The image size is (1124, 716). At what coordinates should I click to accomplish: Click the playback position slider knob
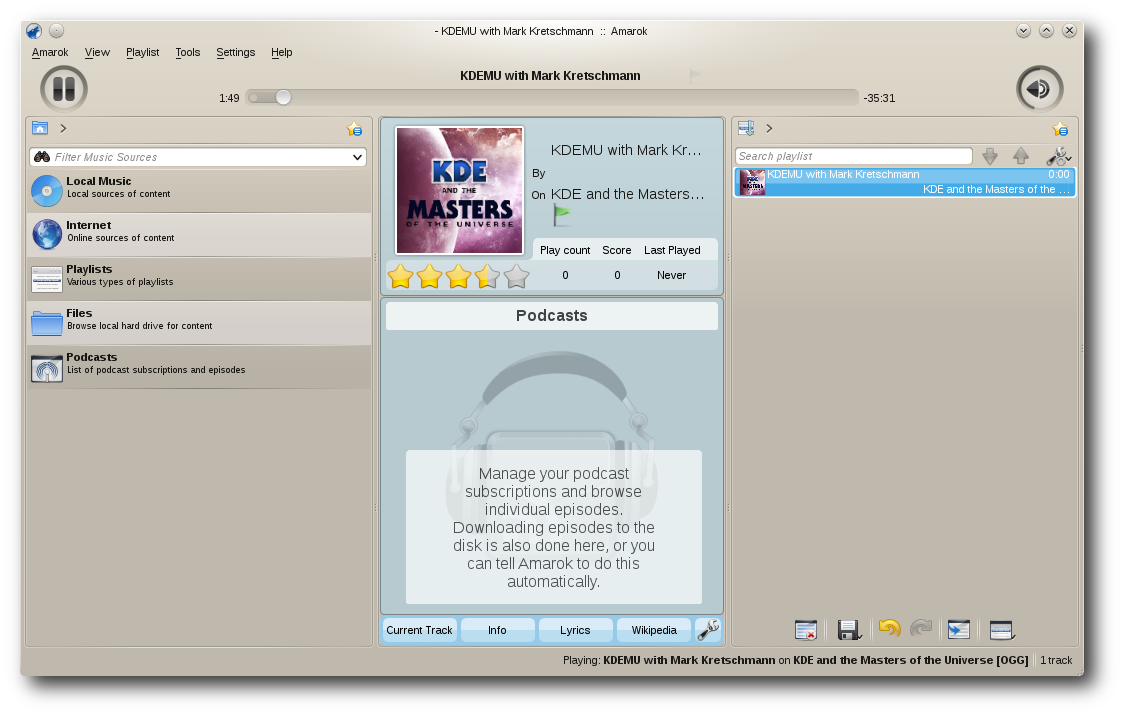283,97
